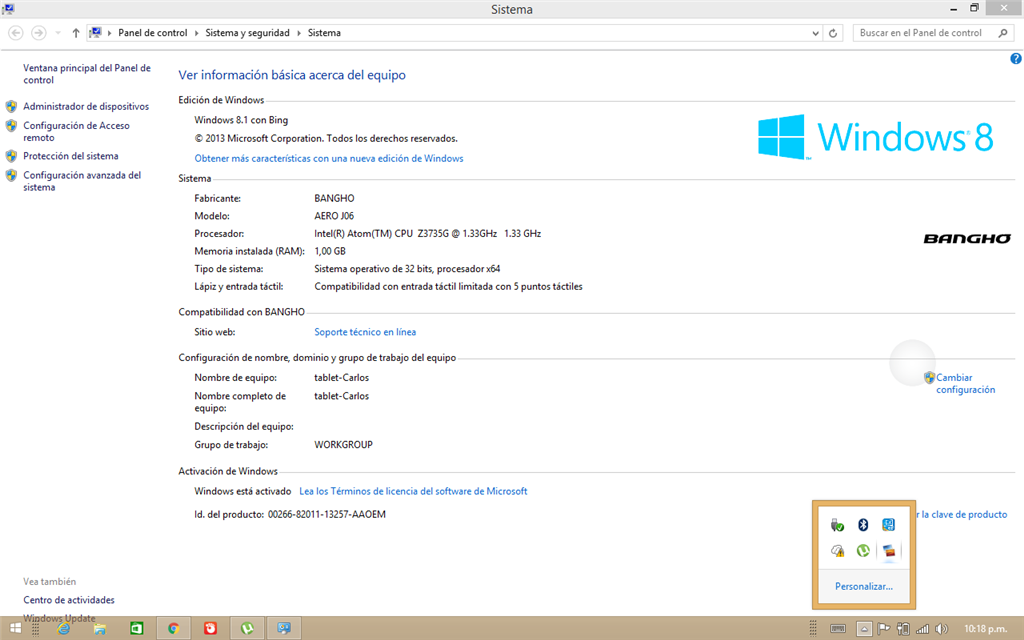Viewport: 1024px width, 640px height.
Task: Click 'Safely Remove Hardware' USB tray icon
Action: pos(837,524)
